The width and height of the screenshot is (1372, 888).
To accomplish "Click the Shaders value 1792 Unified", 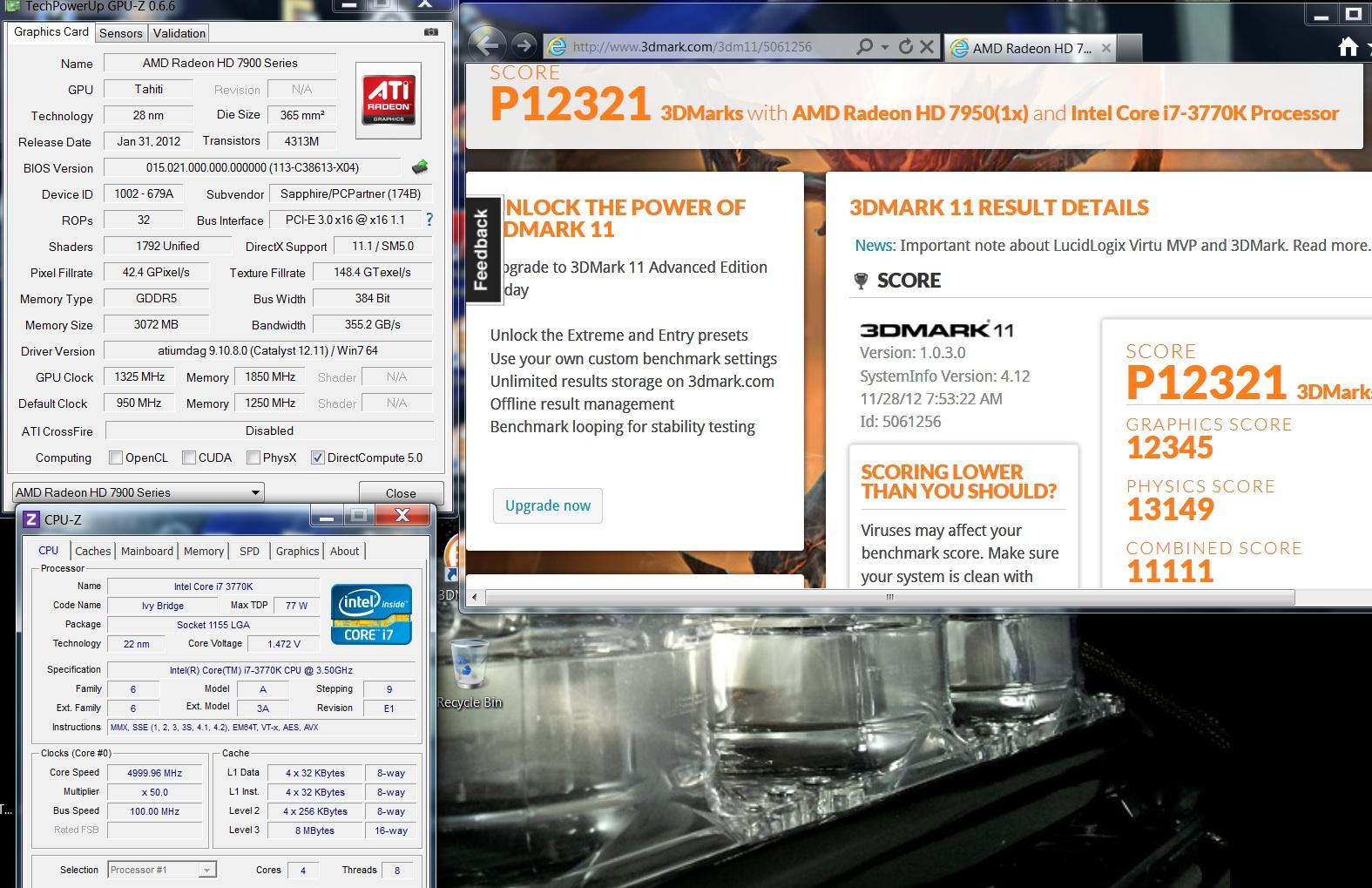I will [167, 246].
